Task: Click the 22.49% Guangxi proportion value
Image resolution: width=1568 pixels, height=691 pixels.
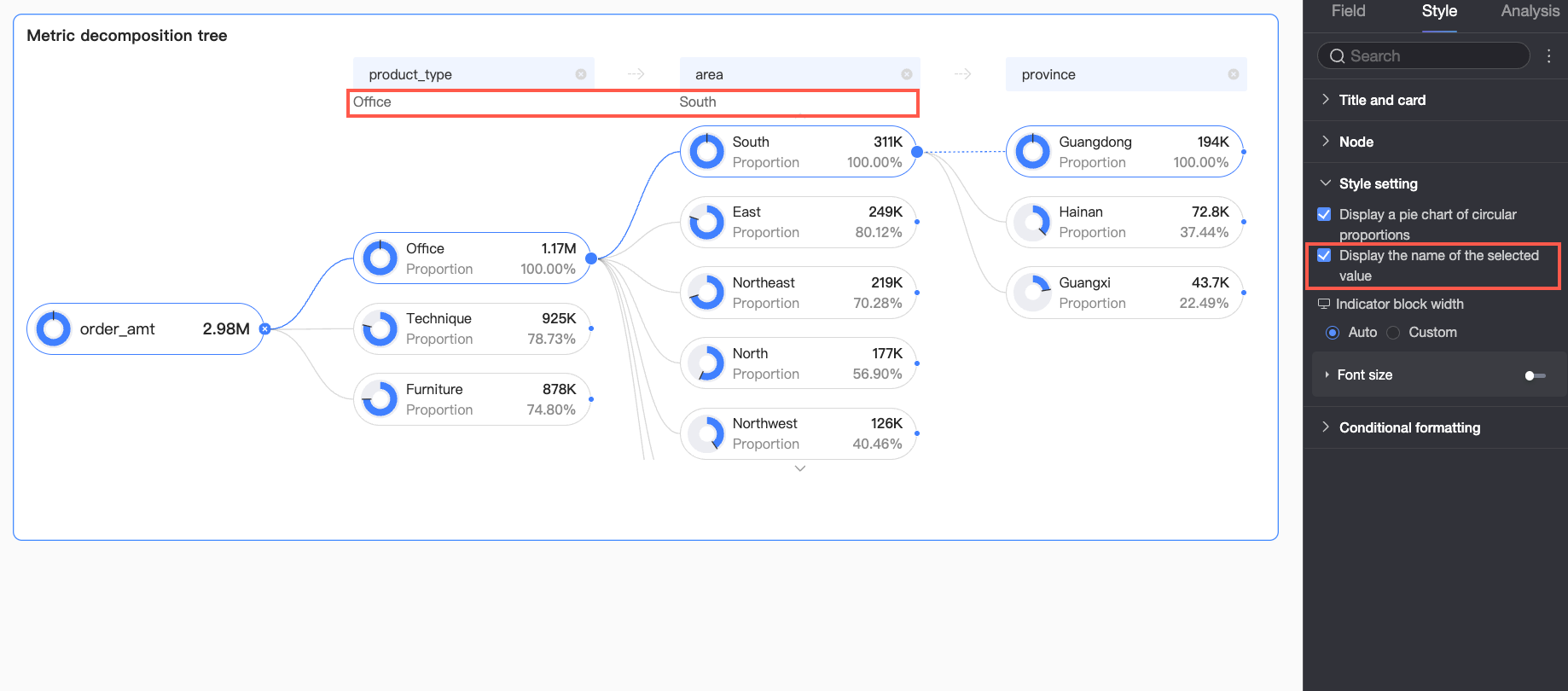Action: point(1204,303)
